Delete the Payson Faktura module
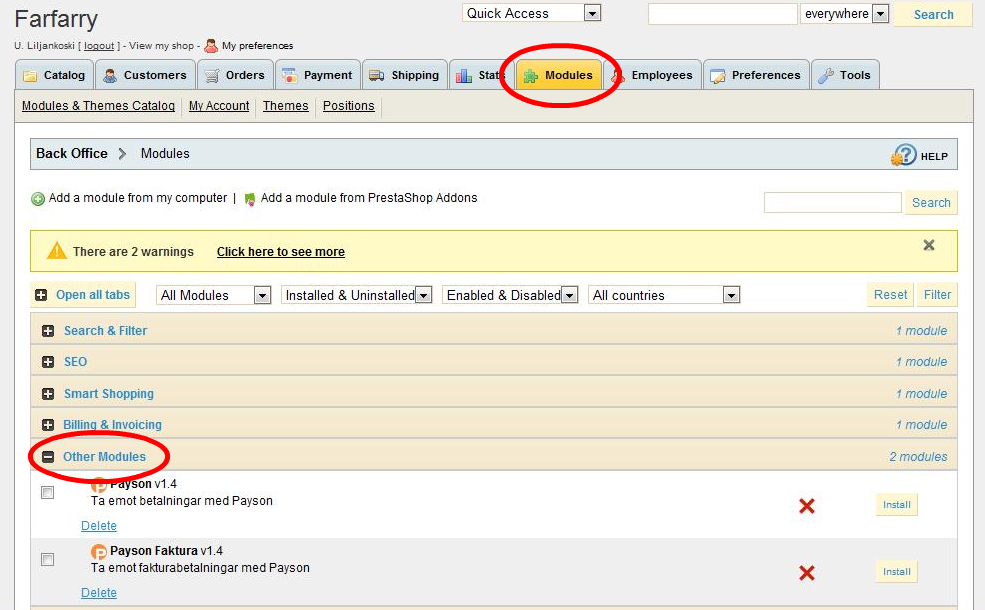 point(99,592)
